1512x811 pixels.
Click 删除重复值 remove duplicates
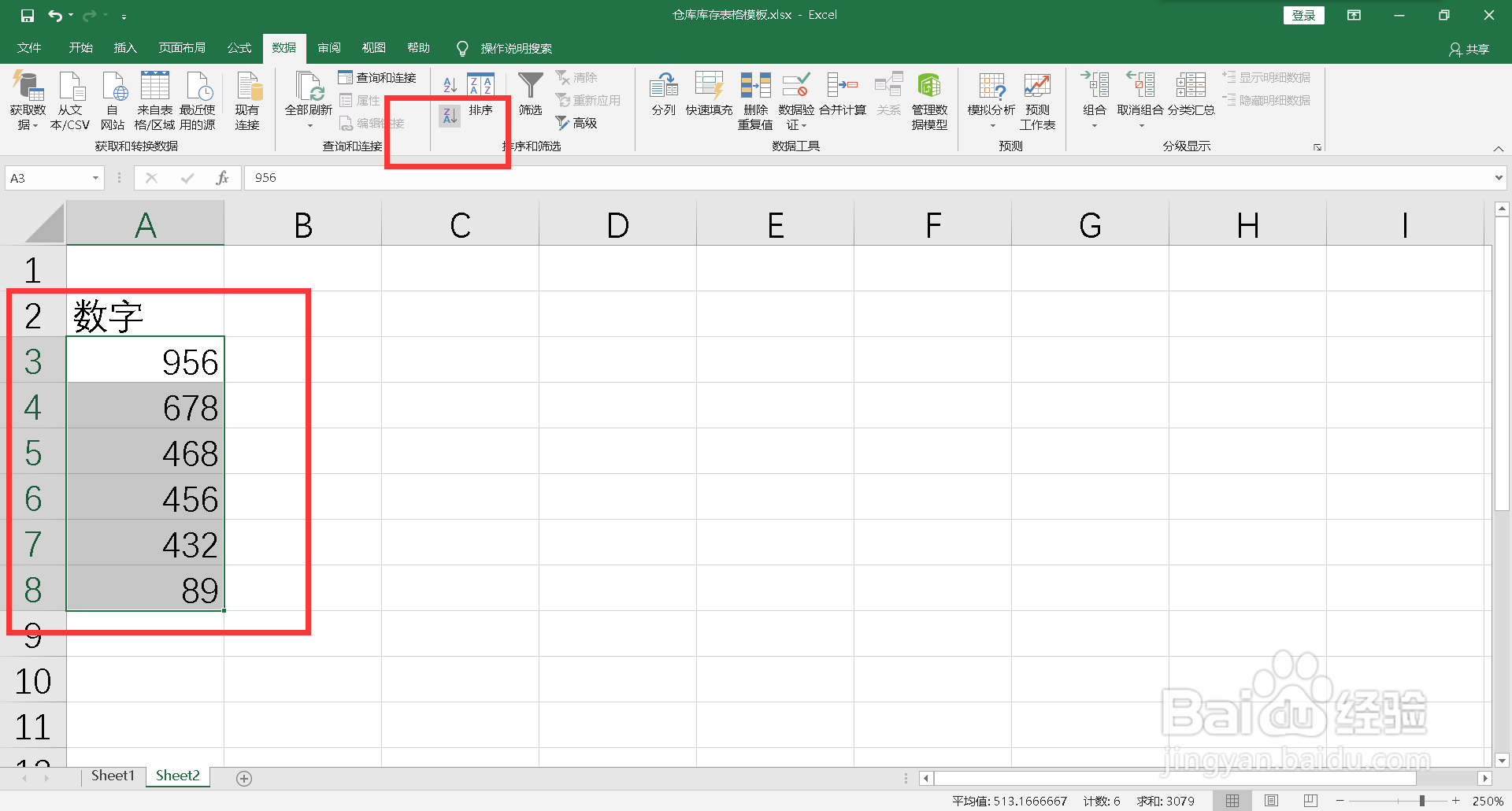point(755,101)
